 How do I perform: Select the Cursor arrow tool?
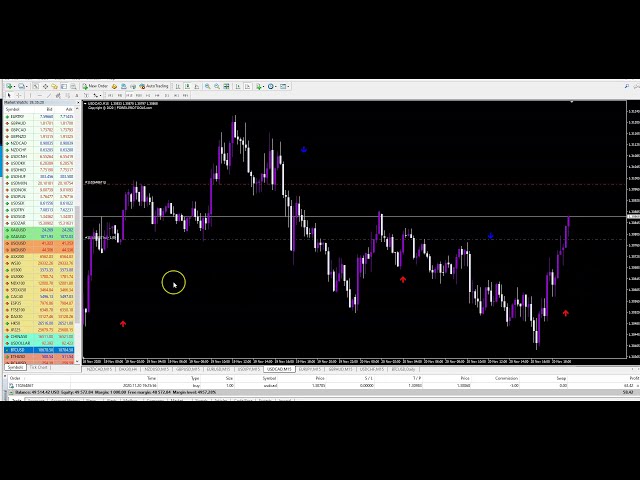pos(9,96)
